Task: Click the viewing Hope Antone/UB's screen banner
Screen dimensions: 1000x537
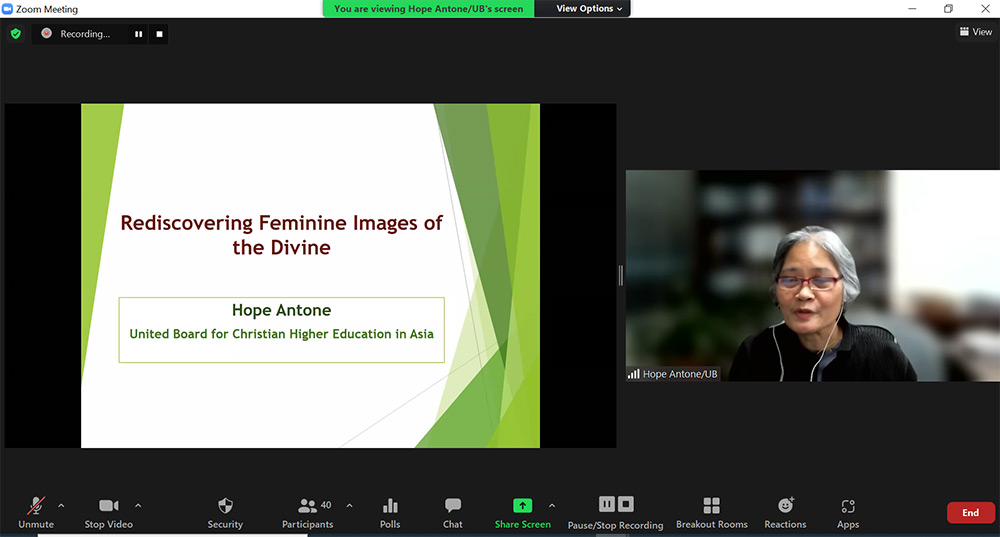Action: (429, 8)
